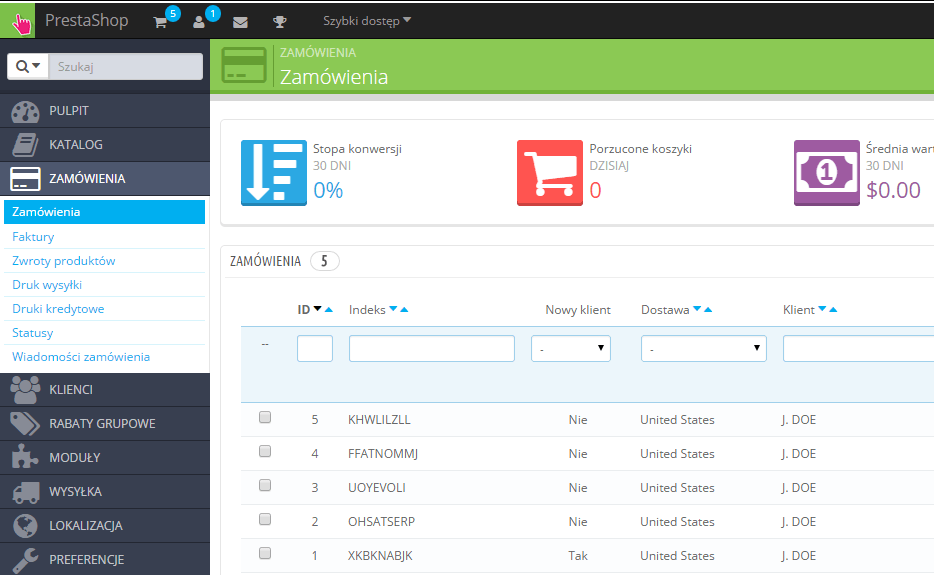Click the envelope messages icon
This screenshot has height=575, width=934.
(240, 22)
